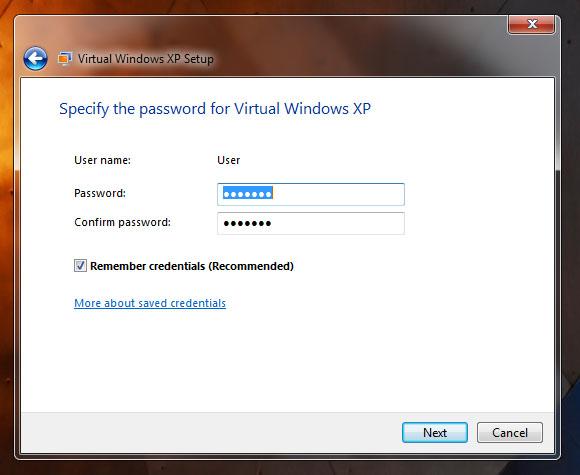
Task: Go back using the blue arrow button
Action: click(35, 58)
